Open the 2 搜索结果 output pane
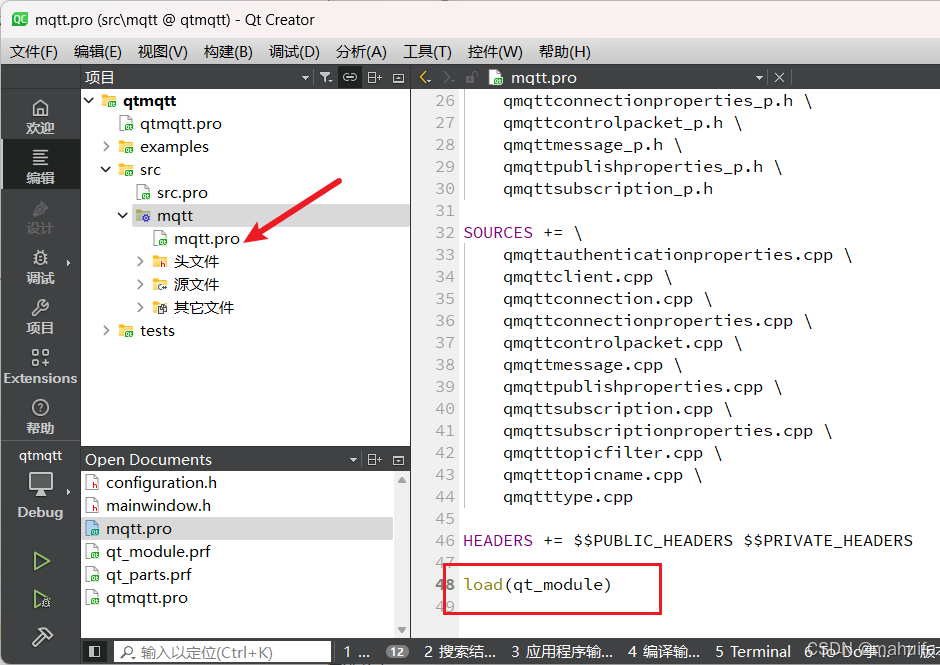 coord(459,652)
